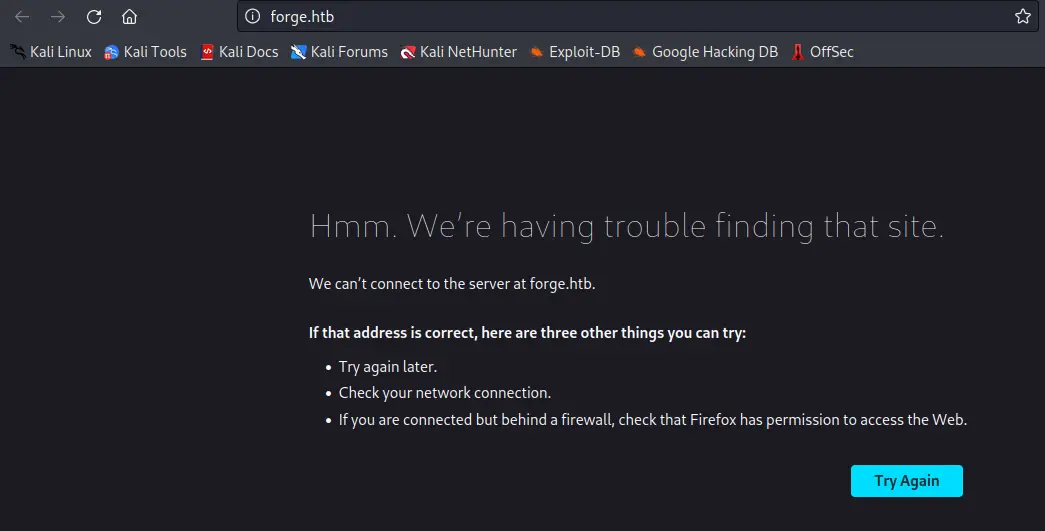The height and width of the screenshot is (531, 1045).
Task: Open the Kali NetHunter bookmark
Action: point(459,52)
